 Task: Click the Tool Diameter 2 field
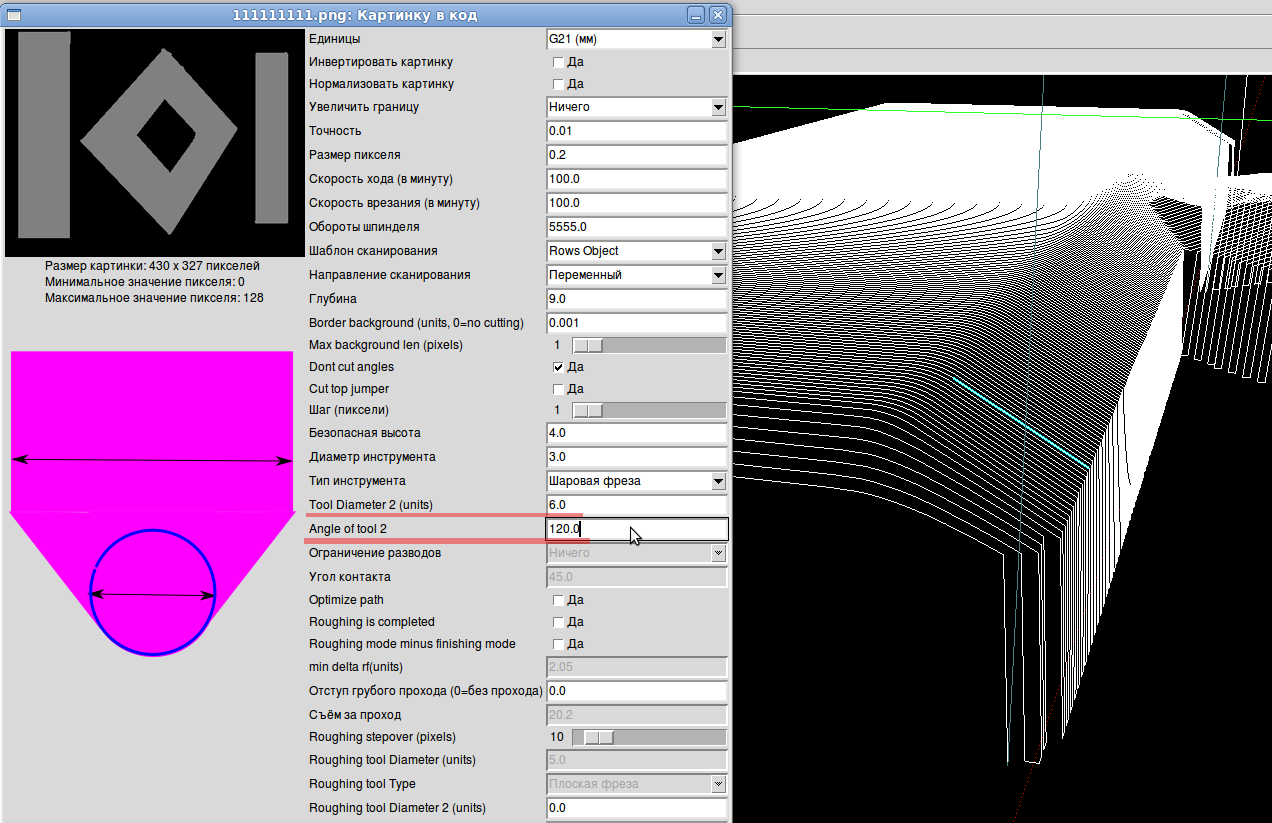636,505
